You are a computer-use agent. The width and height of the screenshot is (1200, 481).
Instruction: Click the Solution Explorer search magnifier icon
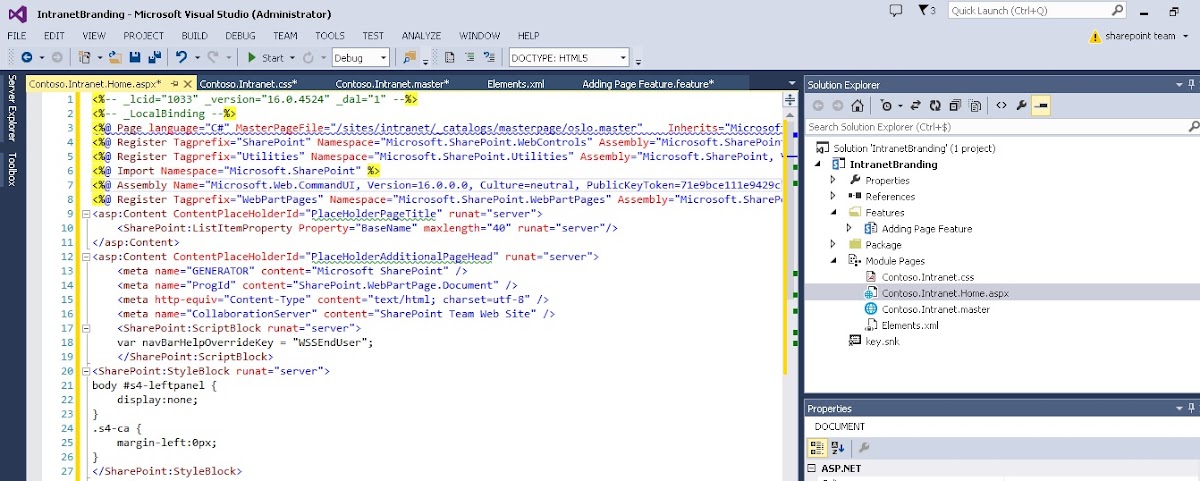(x=1192, y=127)
